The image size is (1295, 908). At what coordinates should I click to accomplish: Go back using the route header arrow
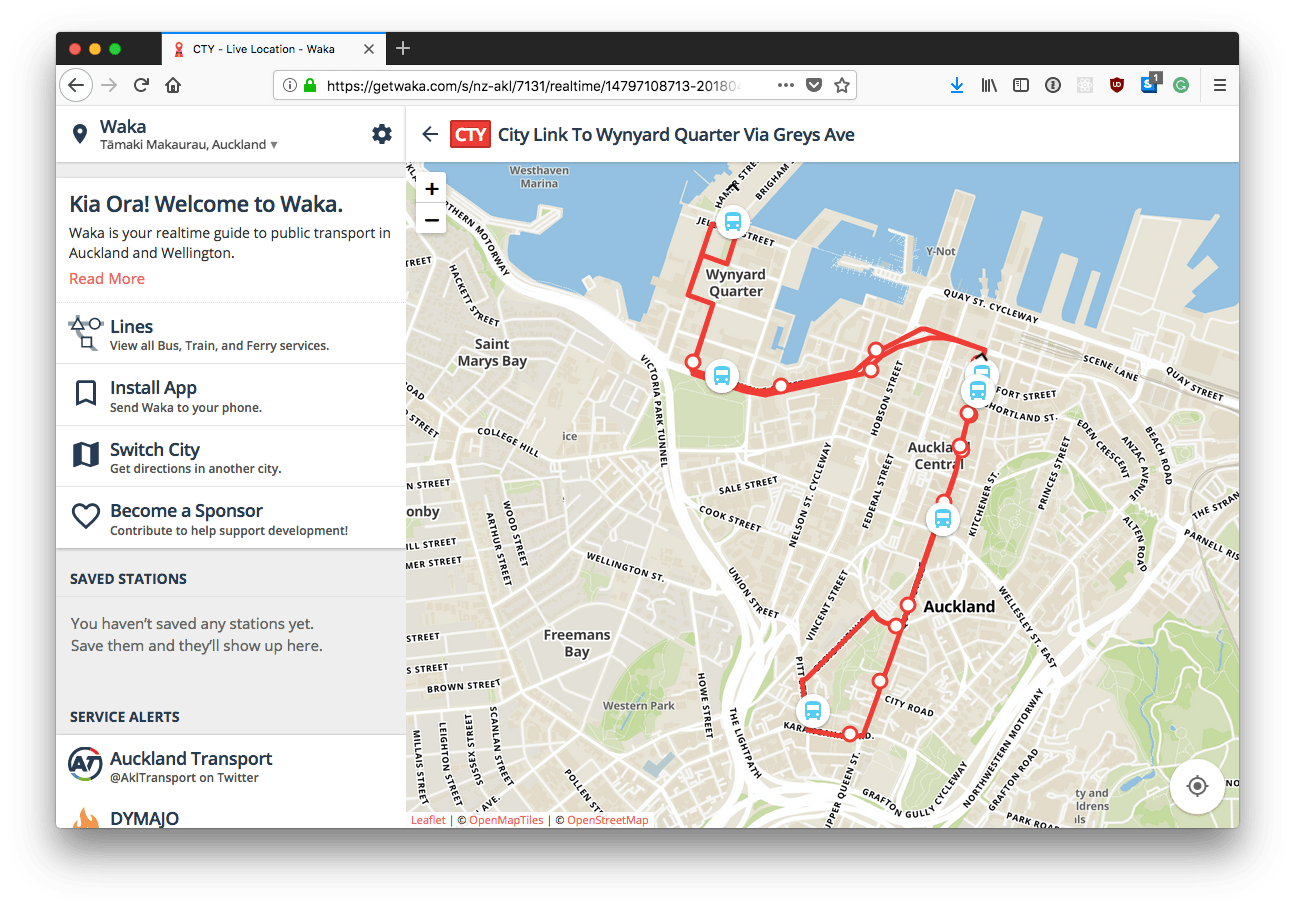pyautogui.click(x=430, y=135)
